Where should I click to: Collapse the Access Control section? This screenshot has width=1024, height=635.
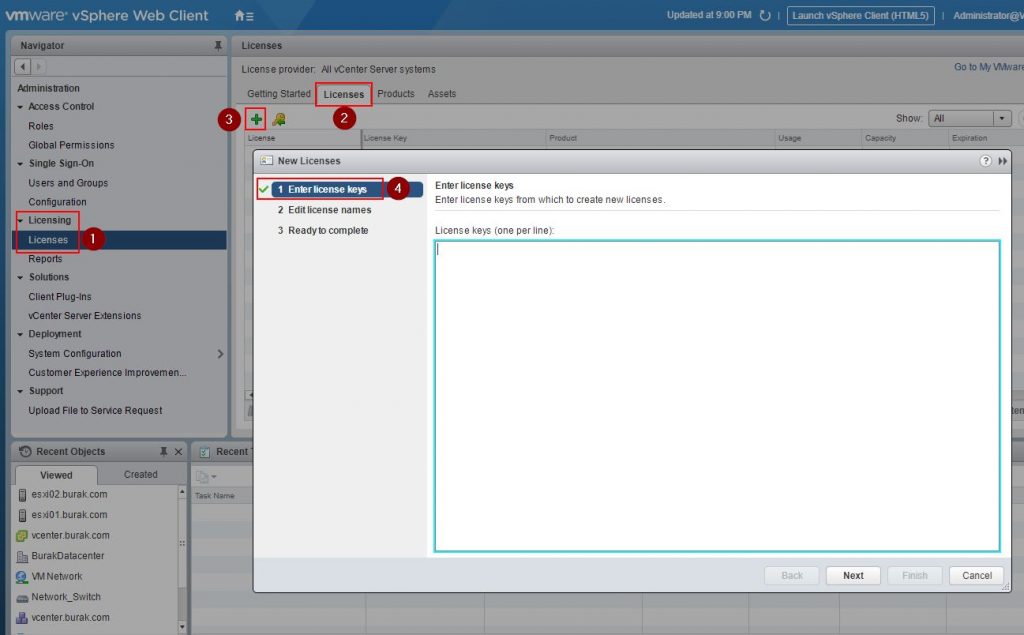(x=21, y=107)
